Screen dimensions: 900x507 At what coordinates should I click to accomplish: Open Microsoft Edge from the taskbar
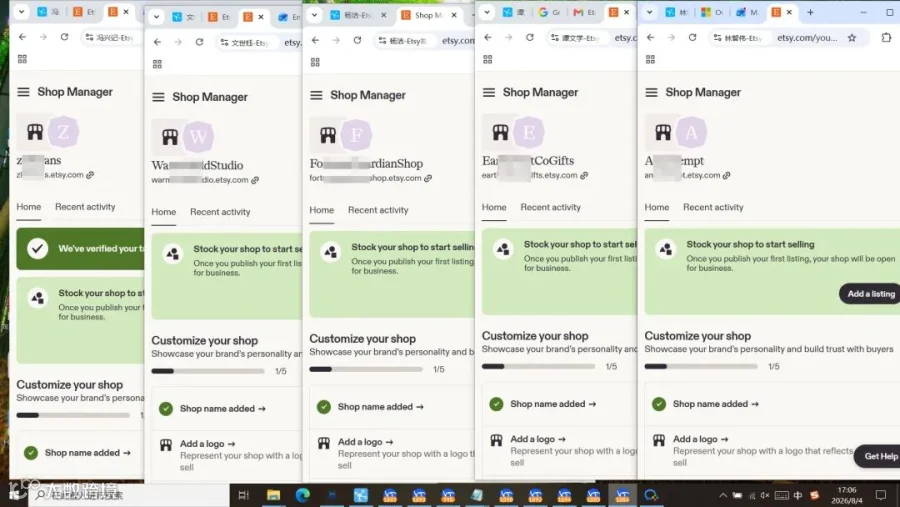302,495
